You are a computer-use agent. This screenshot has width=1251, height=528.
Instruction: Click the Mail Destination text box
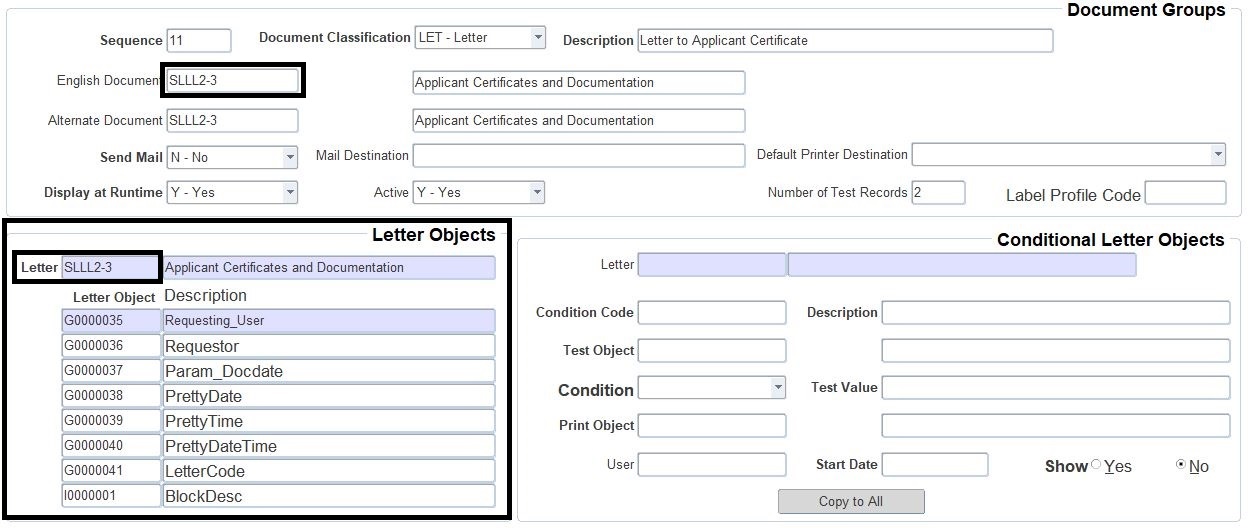tap(579, 156)
